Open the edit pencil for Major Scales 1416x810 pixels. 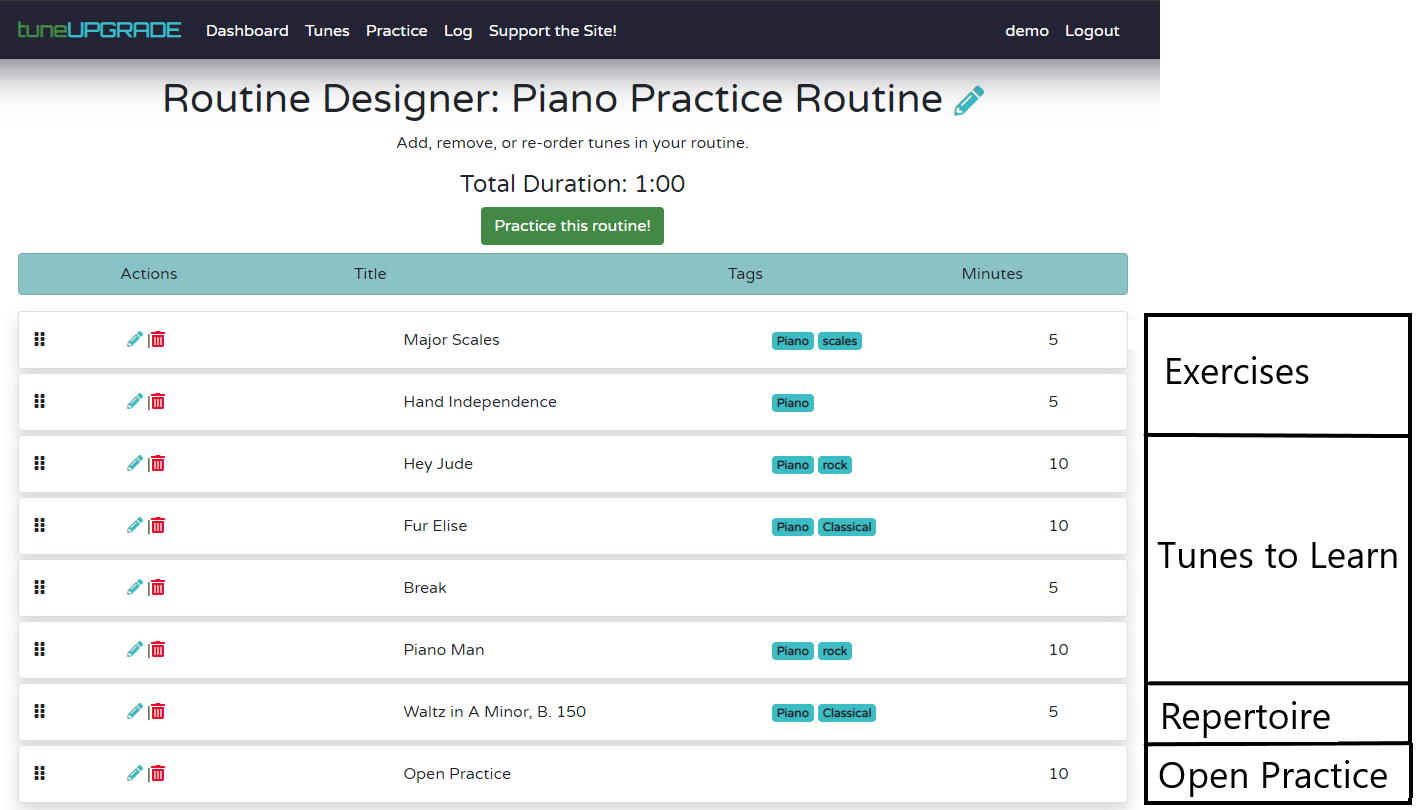click(x=135, y=339)
